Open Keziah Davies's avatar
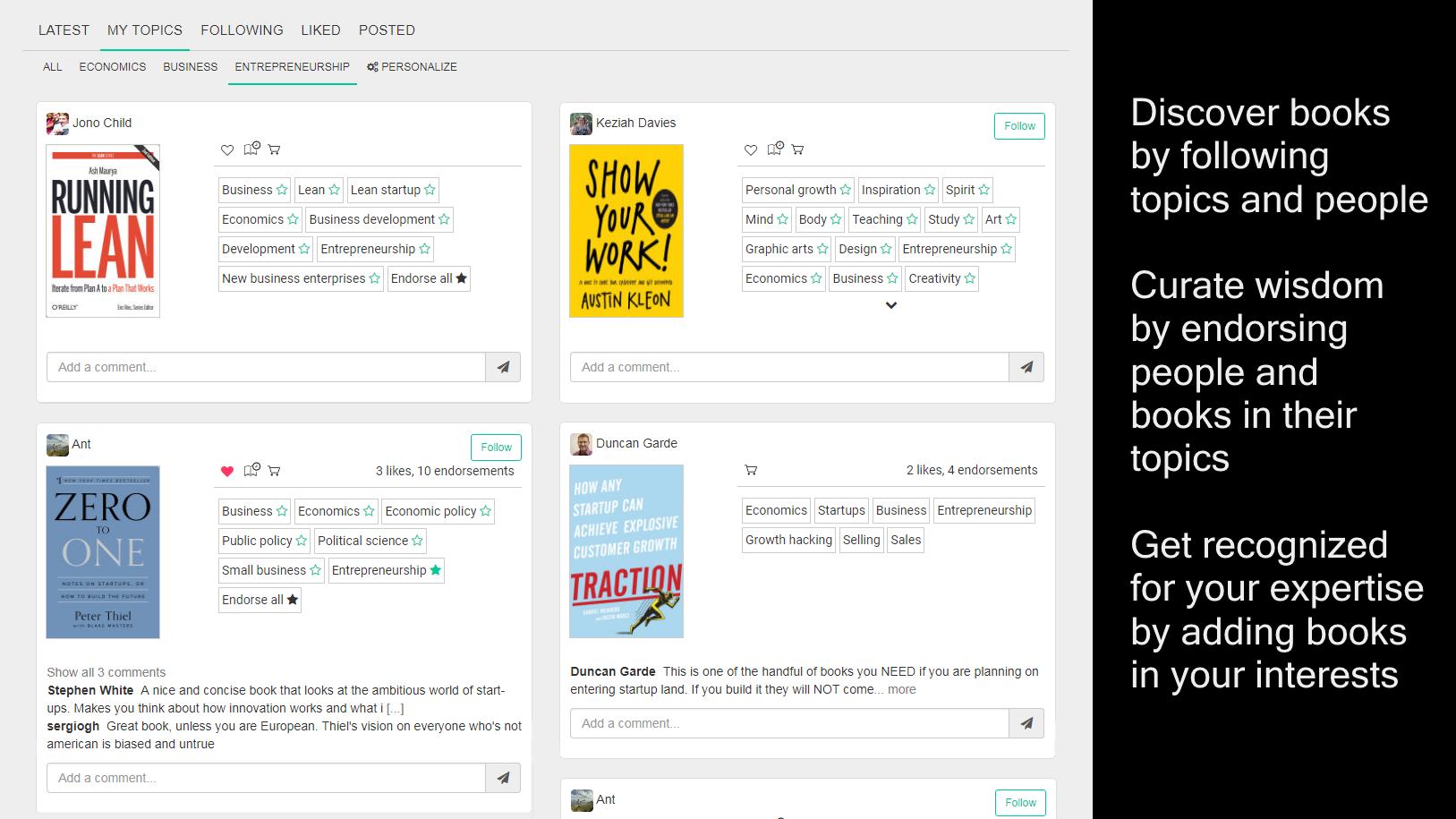 click(581, 124)
